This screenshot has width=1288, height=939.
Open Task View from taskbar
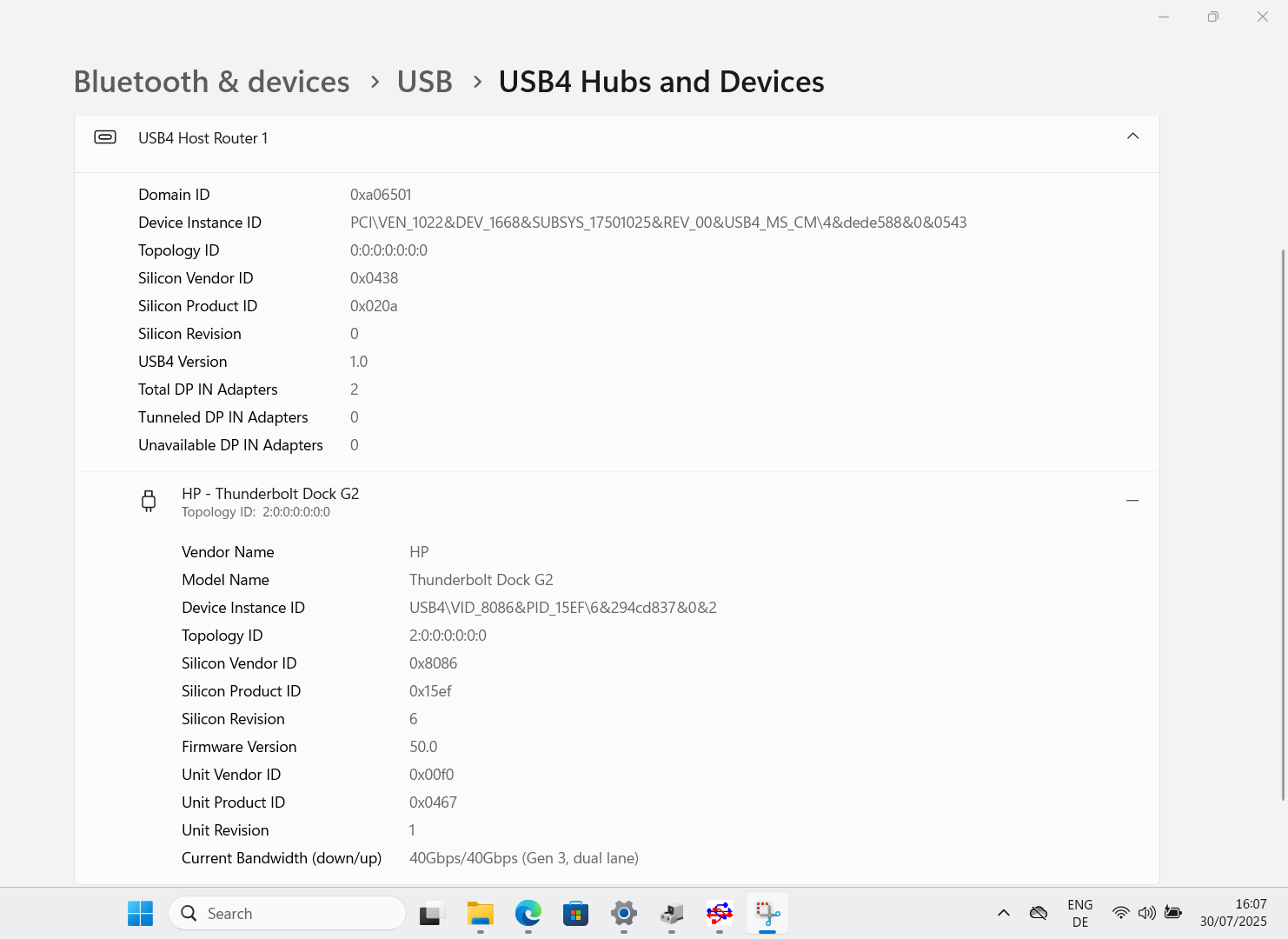(432, 914)
